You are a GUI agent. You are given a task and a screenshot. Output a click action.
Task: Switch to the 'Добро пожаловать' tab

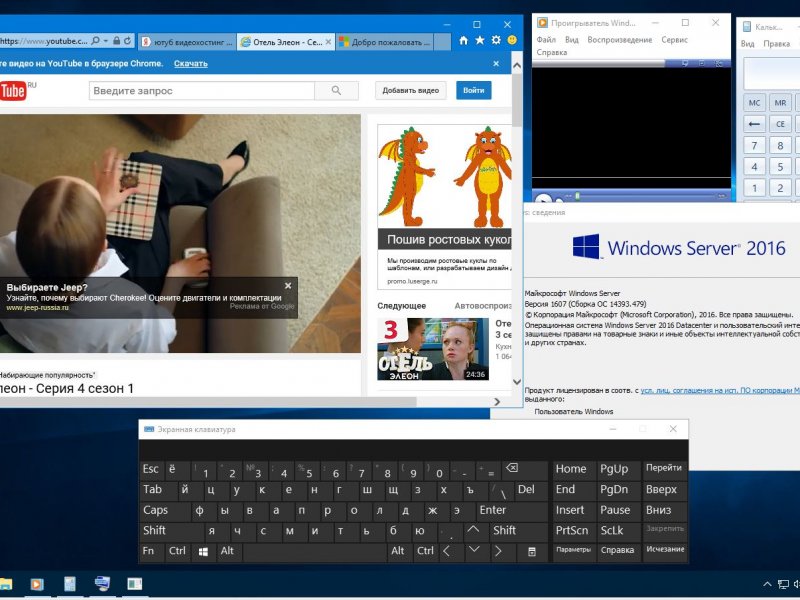pos(384,42)
